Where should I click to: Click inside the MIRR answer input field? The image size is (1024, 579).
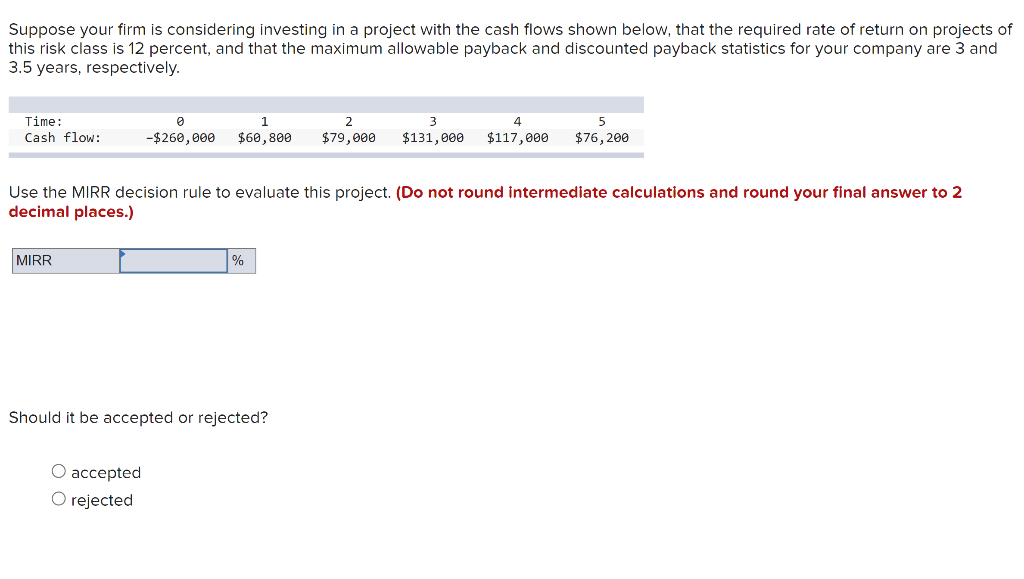[x=172, y=260]
